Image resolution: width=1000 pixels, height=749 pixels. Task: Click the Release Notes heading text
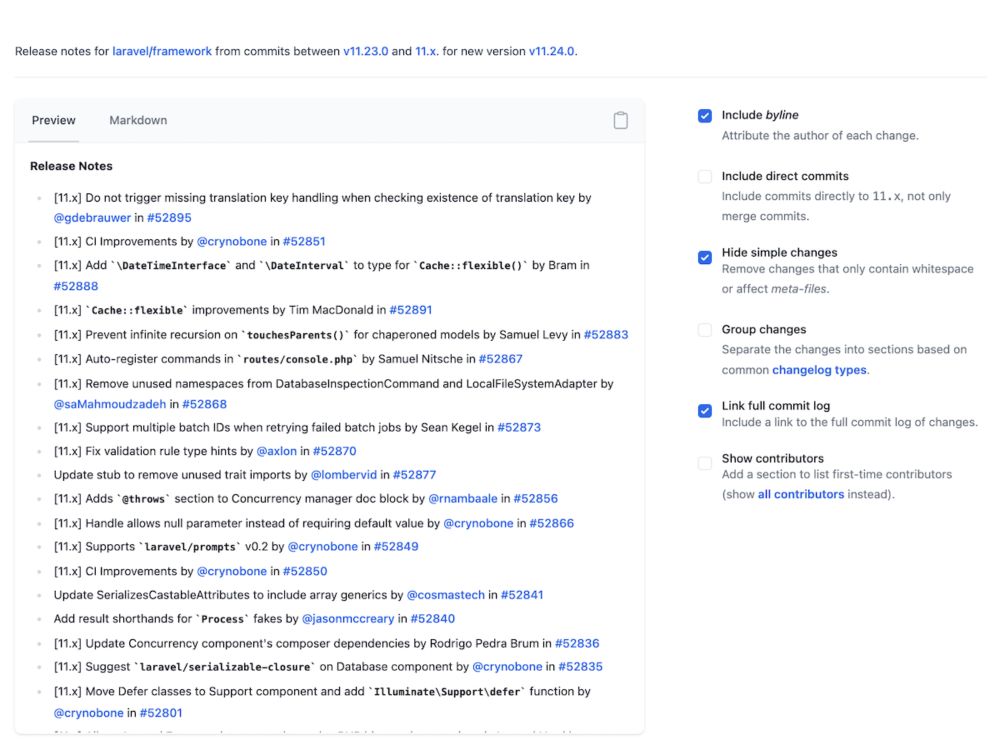[71, 166]
